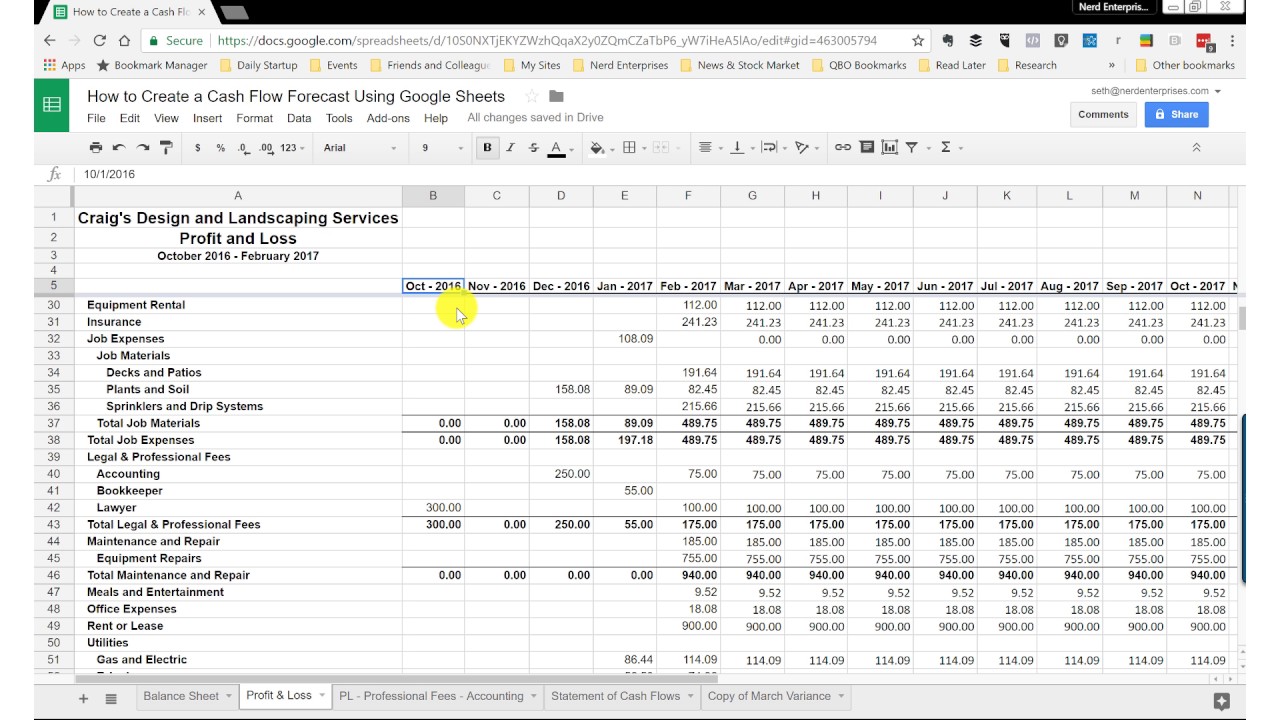
Task: Decrease the number of decimal places
Action: coord(243,147)
